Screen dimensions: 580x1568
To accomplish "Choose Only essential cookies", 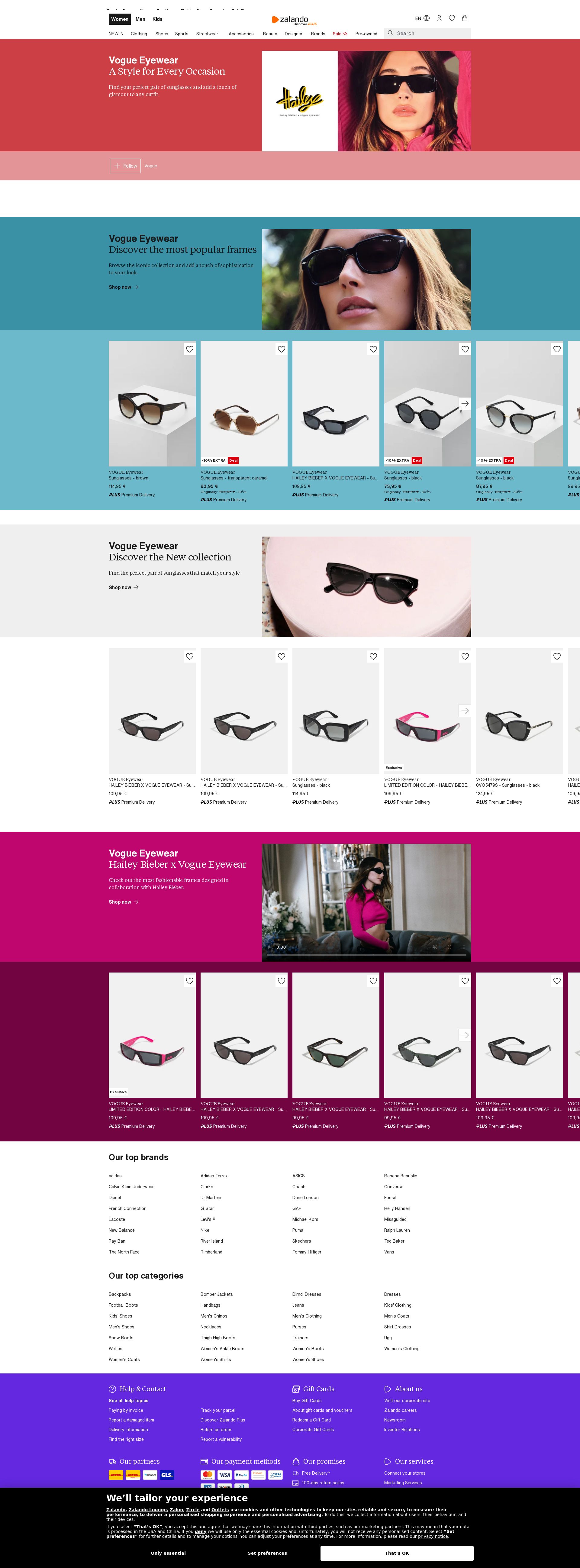I will click(x=168, y=1553).
